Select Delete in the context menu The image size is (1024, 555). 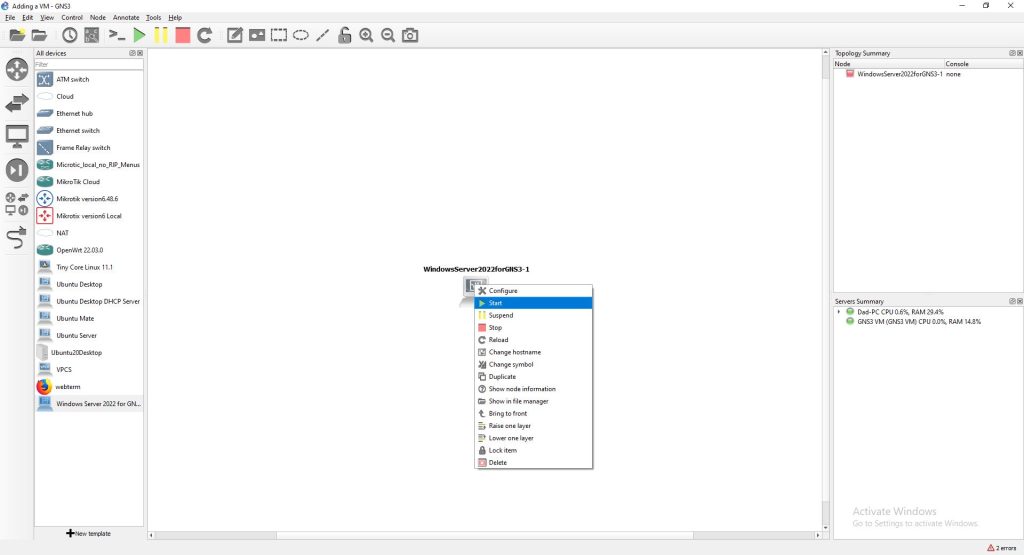pos(534,463)
